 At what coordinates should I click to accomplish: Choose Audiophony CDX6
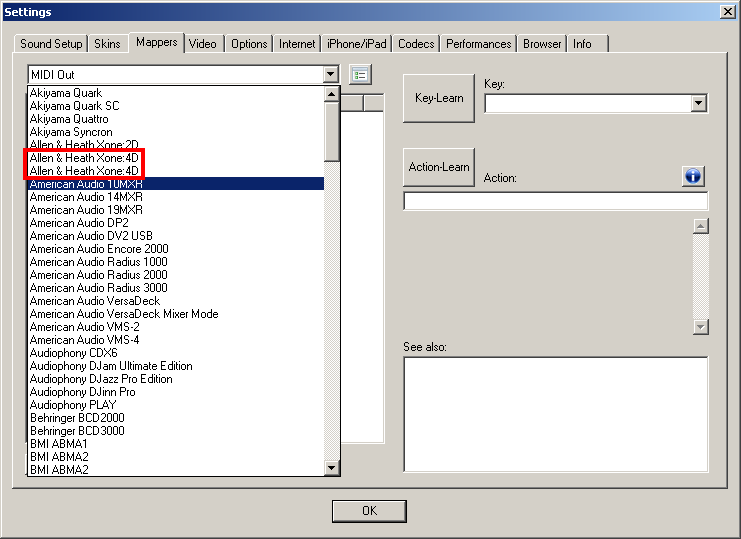coord(176,353)
